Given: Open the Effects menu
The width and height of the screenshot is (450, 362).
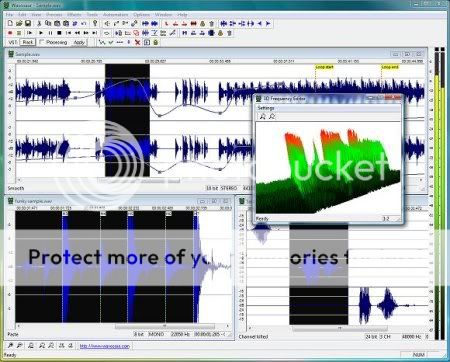Looking at the screenshot, I should click(74, 15).
